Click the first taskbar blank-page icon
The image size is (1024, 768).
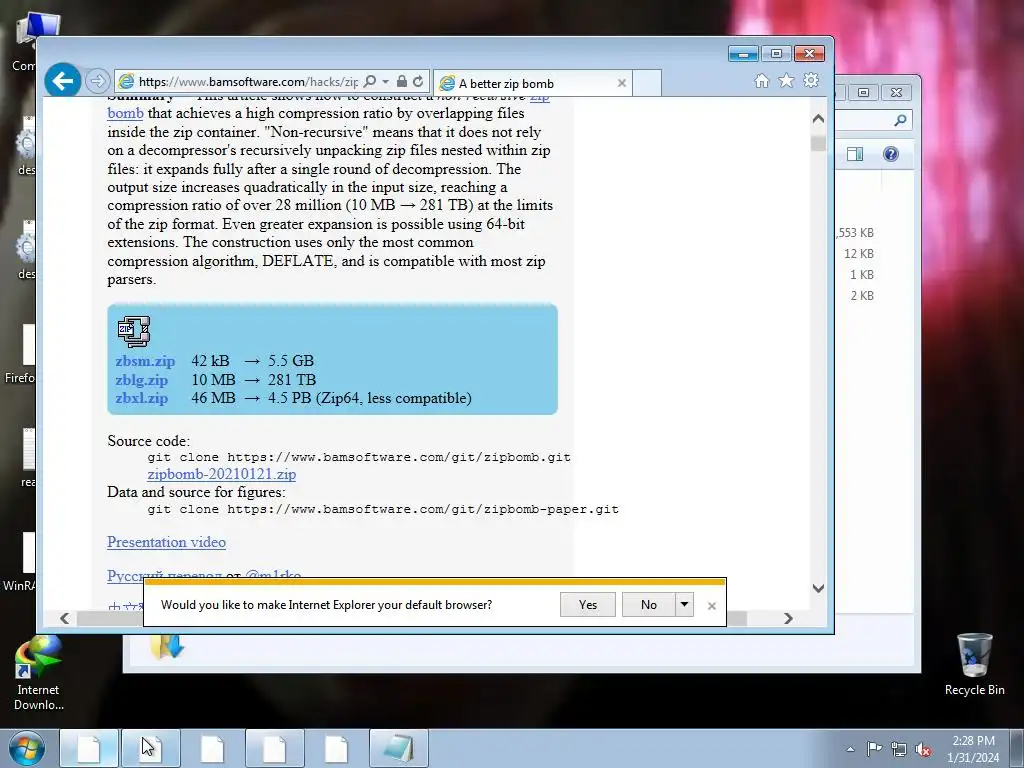click(x=89, y=748)
